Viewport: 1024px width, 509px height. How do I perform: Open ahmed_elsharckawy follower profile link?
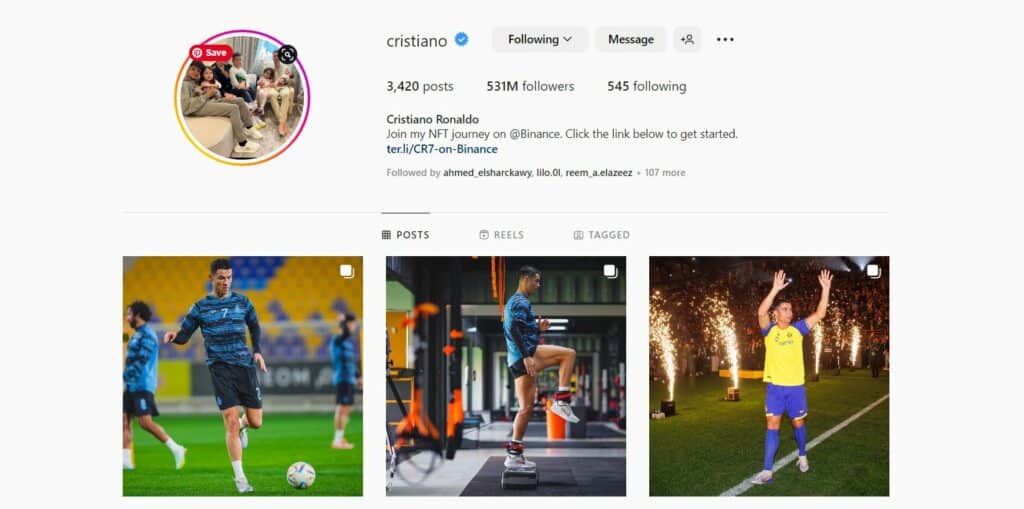pos(487,173)
